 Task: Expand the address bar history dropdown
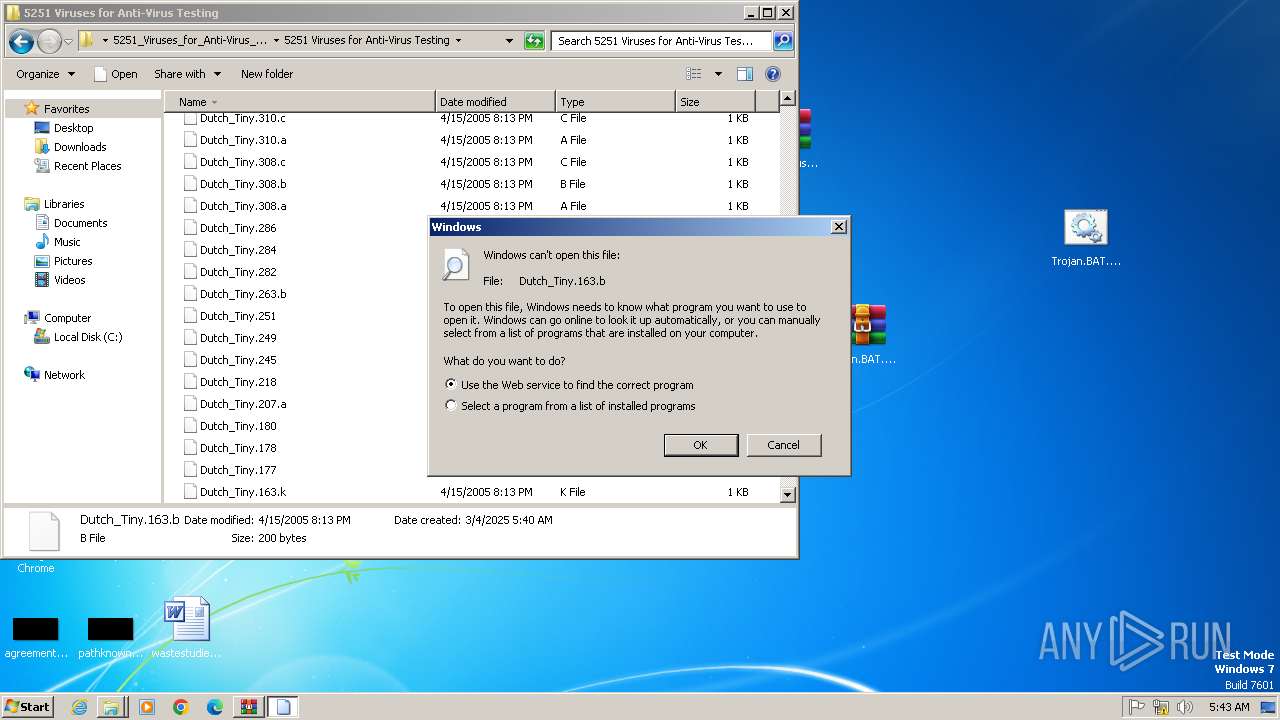point(509,41)
